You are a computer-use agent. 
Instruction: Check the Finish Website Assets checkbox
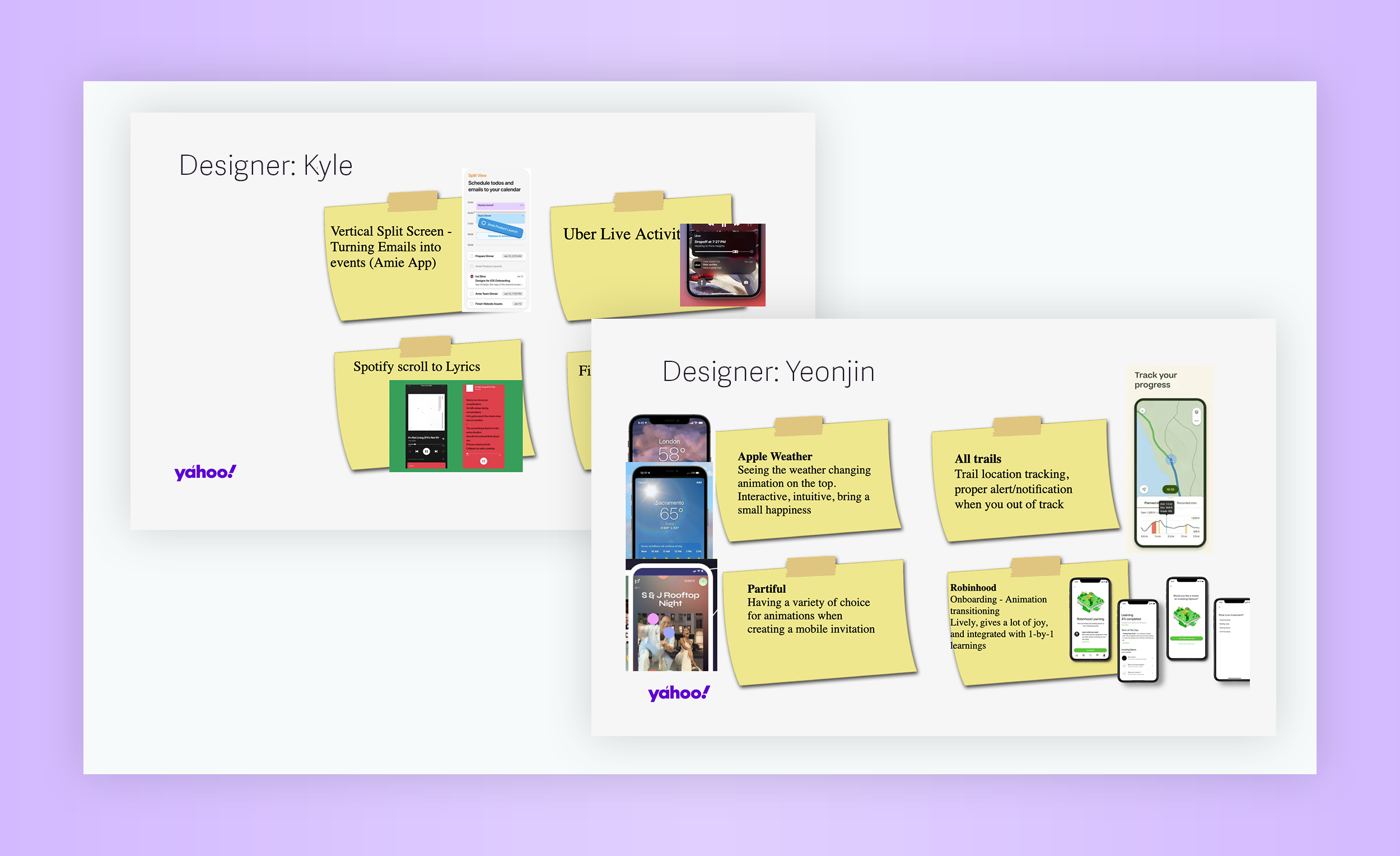tap(472, 304)
